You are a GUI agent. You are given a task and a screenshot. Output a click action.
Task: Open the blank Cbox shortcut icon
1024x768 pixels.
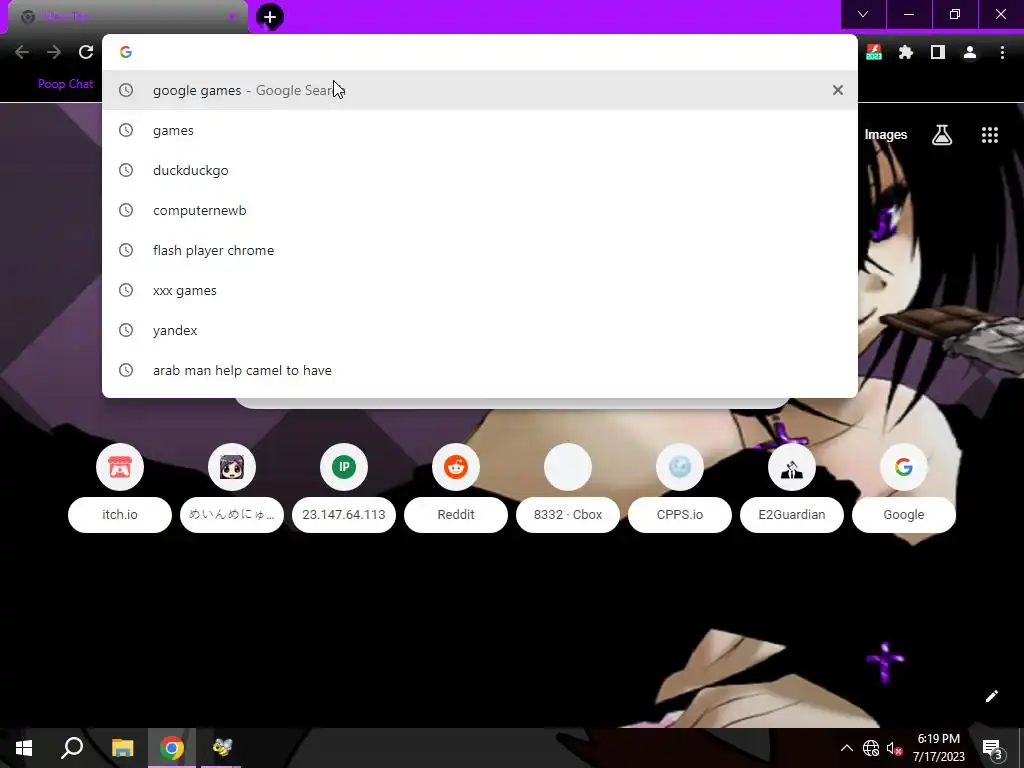[x=568, y=467]
